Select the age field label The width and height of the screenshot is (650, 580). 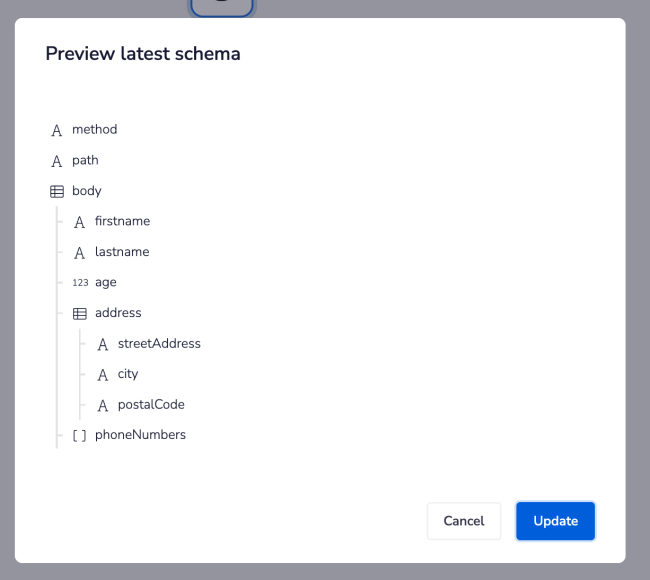point(106,283)
